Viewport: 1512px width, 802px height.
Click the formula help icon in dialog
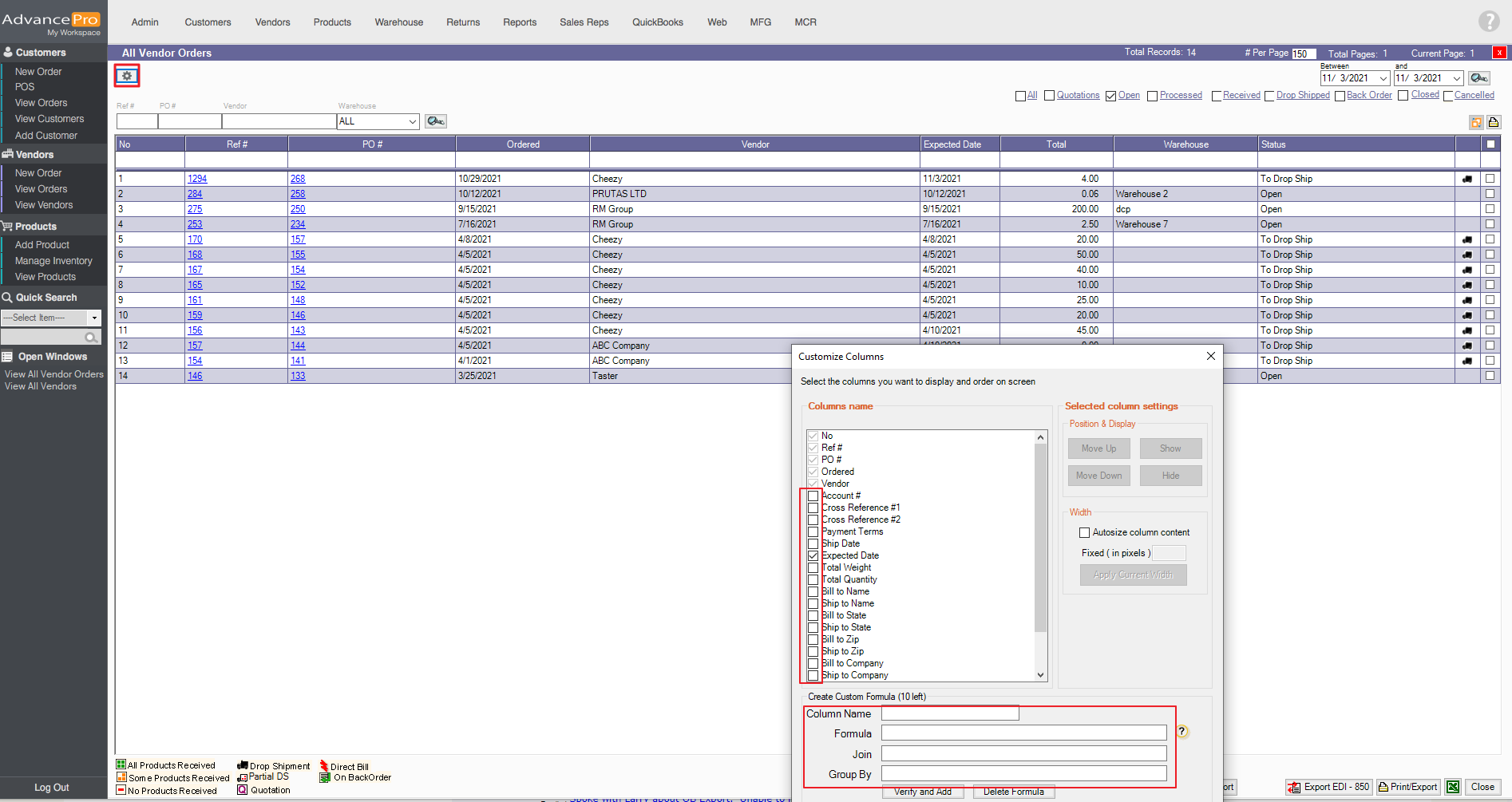coord(1182,732)
